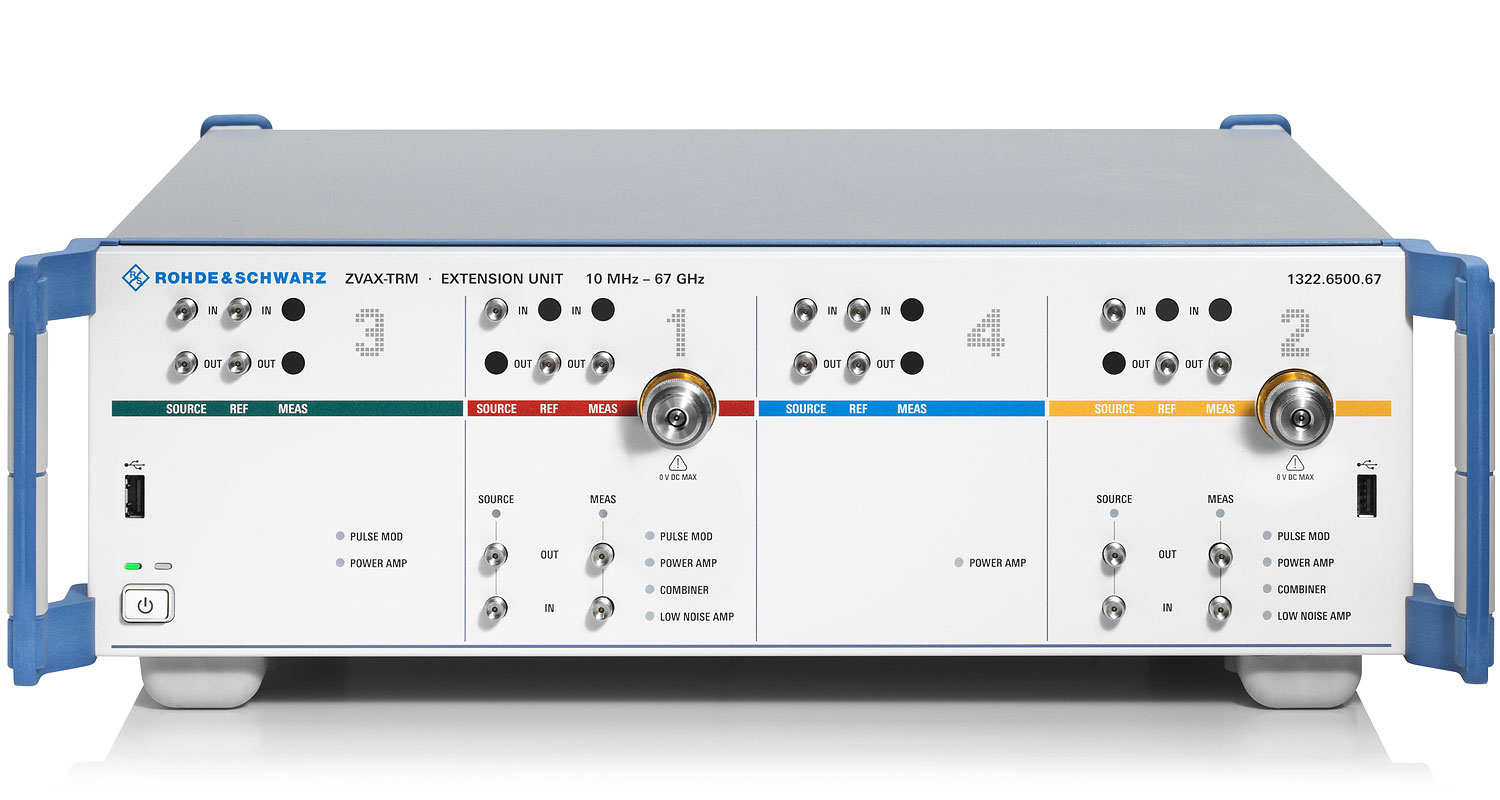Image resolution: width=1500 pixels, height=800 pixels.
Task: Click the 0 V DC MAX text under port 2
Action: (x=1296, y=478)
